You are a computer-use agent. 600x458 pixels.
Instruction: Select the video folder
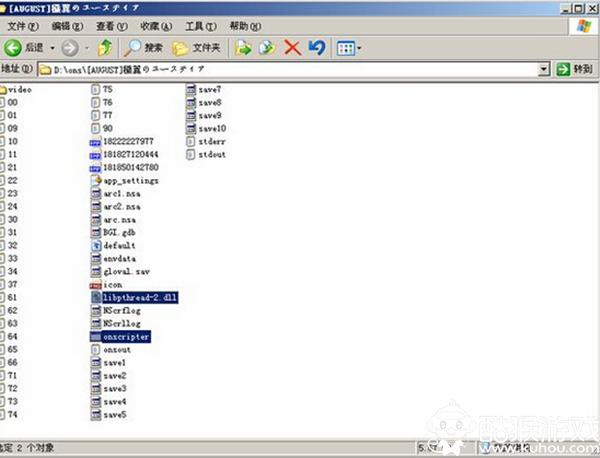click(20, 89)
